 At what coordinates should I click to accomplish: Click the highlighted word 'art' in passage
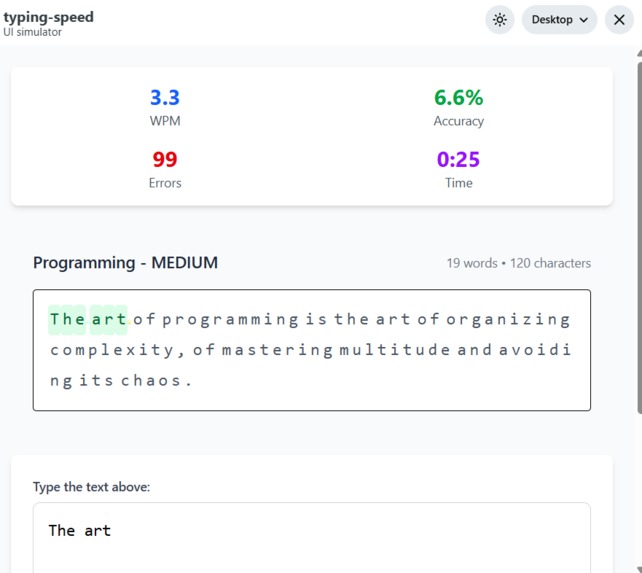(109, 319)
